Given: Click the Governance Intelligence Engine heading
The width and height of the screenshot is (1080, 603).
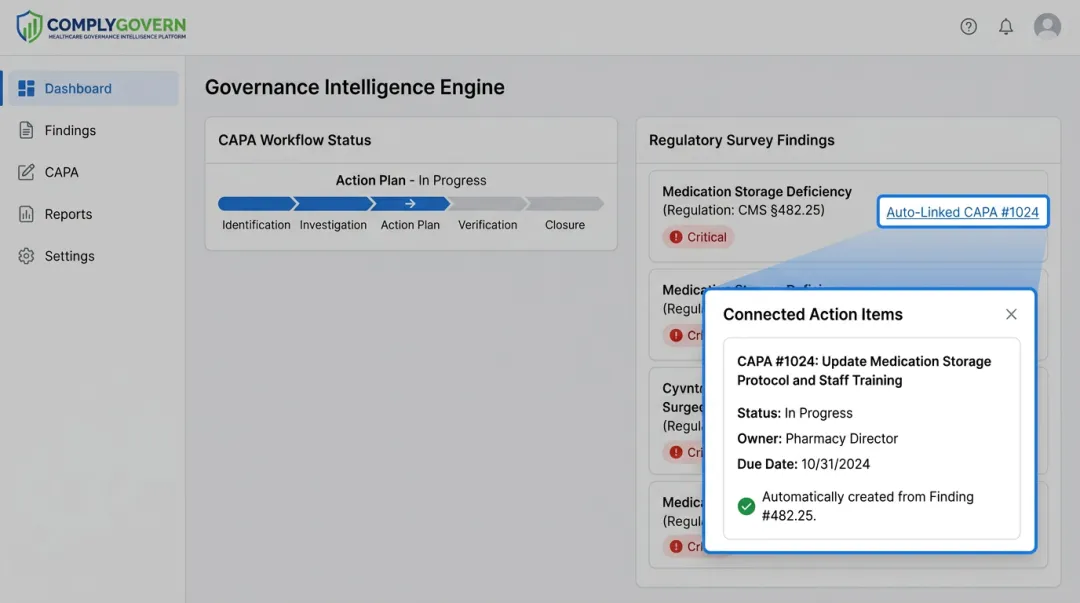Looking at the screenshot, I should pyautogui.click(x=355, y=88).
